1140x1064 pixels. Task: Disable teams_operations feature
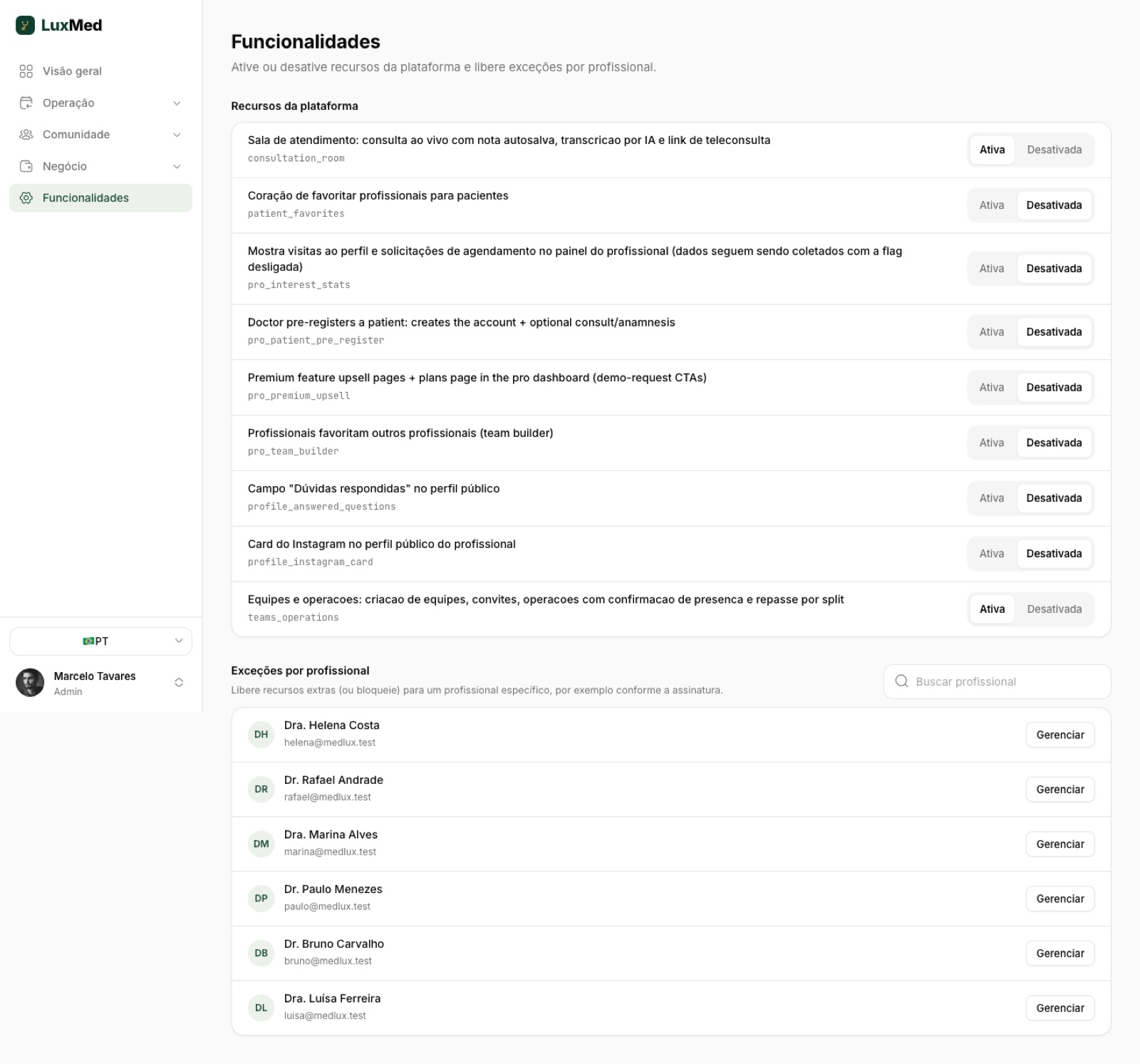click(1054, 609)
